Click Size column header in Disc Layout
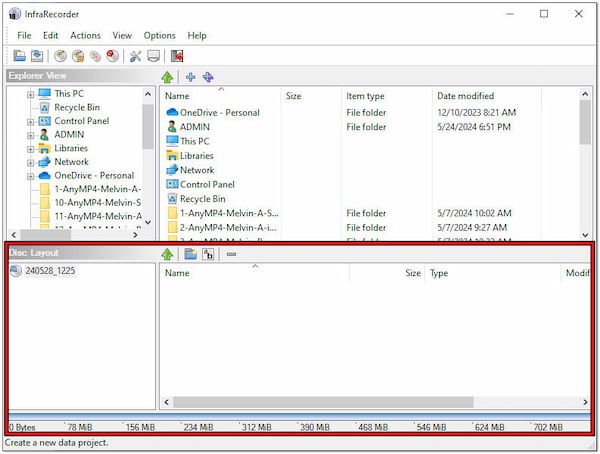 click(x=386, y=273)
